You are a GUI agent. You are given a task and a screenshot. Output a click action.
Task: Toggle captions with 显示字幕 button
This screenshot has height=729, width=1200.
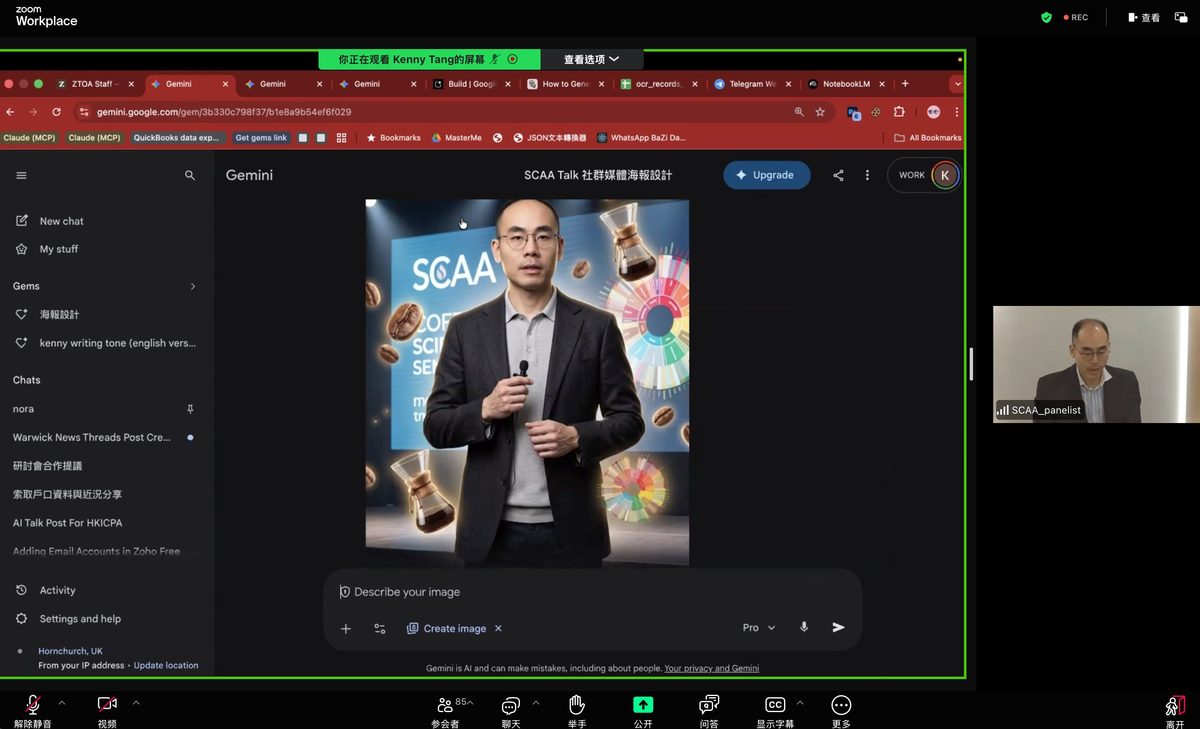click(x=775, y=711)
